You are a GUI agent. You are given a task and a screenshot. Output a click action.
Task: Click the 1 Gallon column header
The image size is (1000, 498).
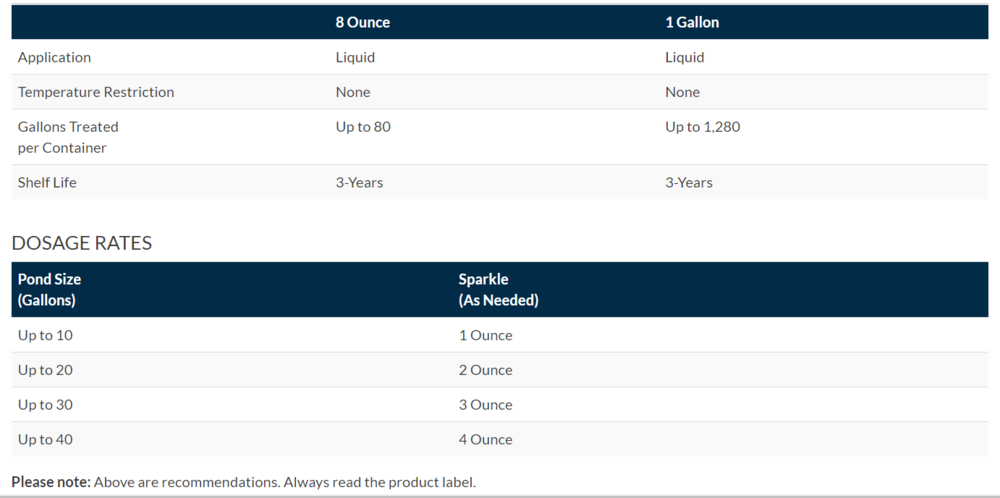[x=692, y=22]
